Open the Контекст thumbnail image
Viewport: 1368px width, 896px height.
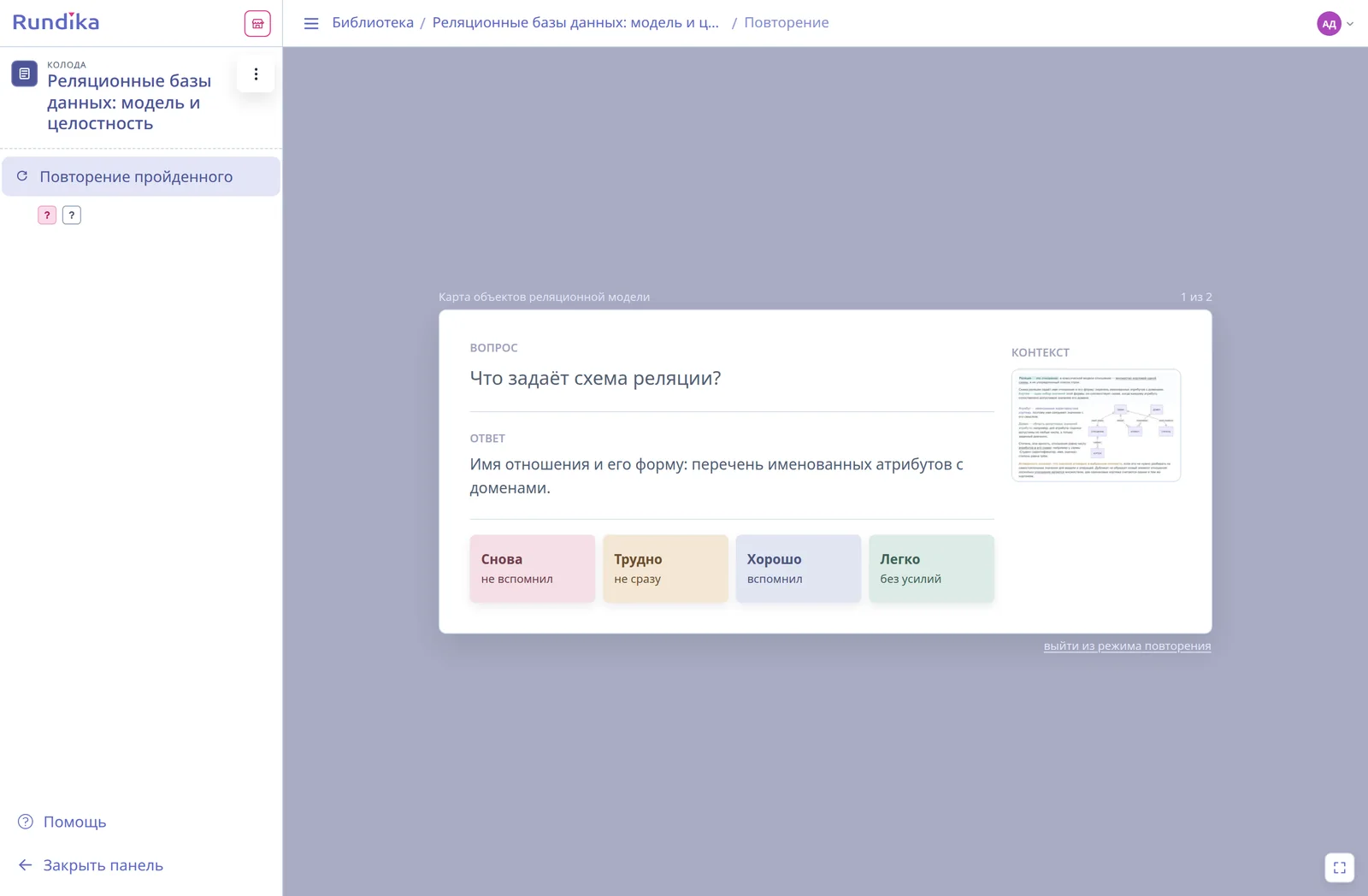click(1096, 425)
